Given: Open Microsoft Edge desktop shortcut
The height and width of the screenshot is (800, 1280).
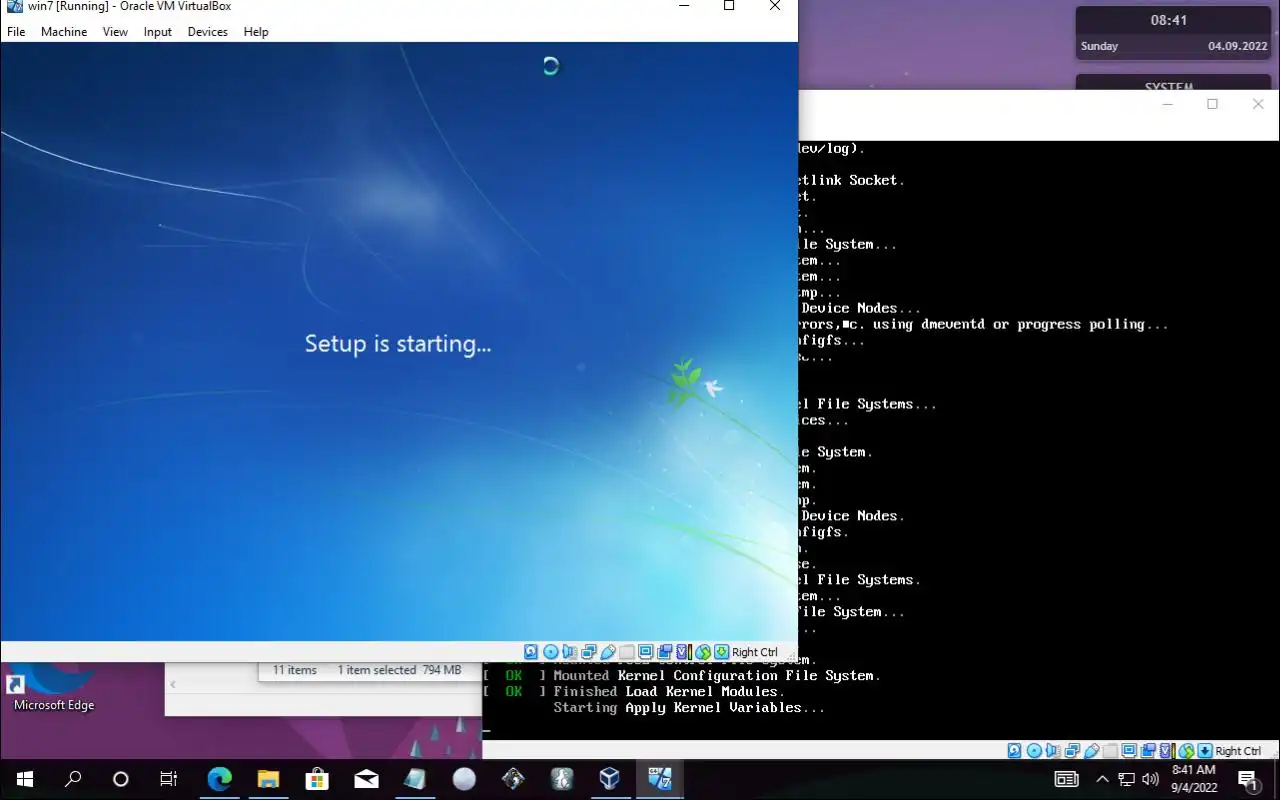Looking at the screenshot, I should coord(54,688).
